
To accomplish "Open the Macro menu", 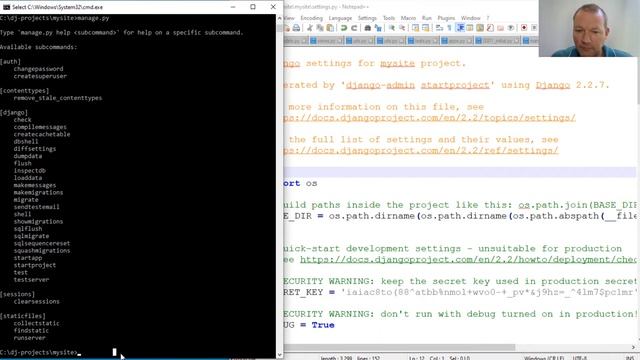I will (x=408, y=18).
